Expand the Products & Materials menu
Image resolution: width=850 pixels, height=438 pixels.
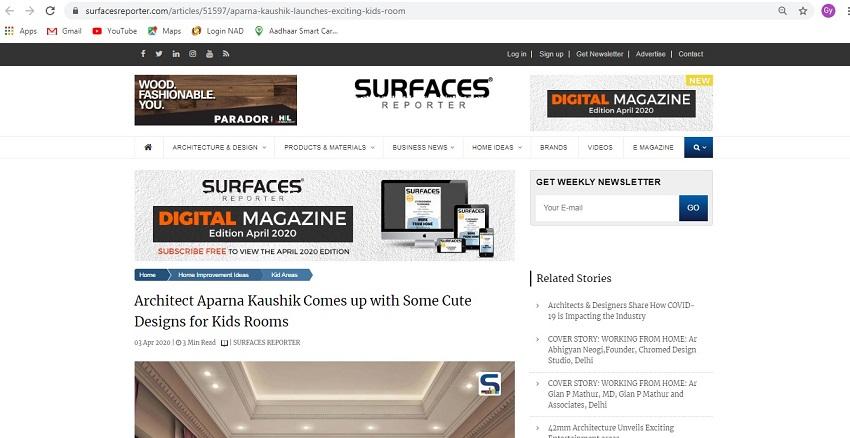click(329, 147)
